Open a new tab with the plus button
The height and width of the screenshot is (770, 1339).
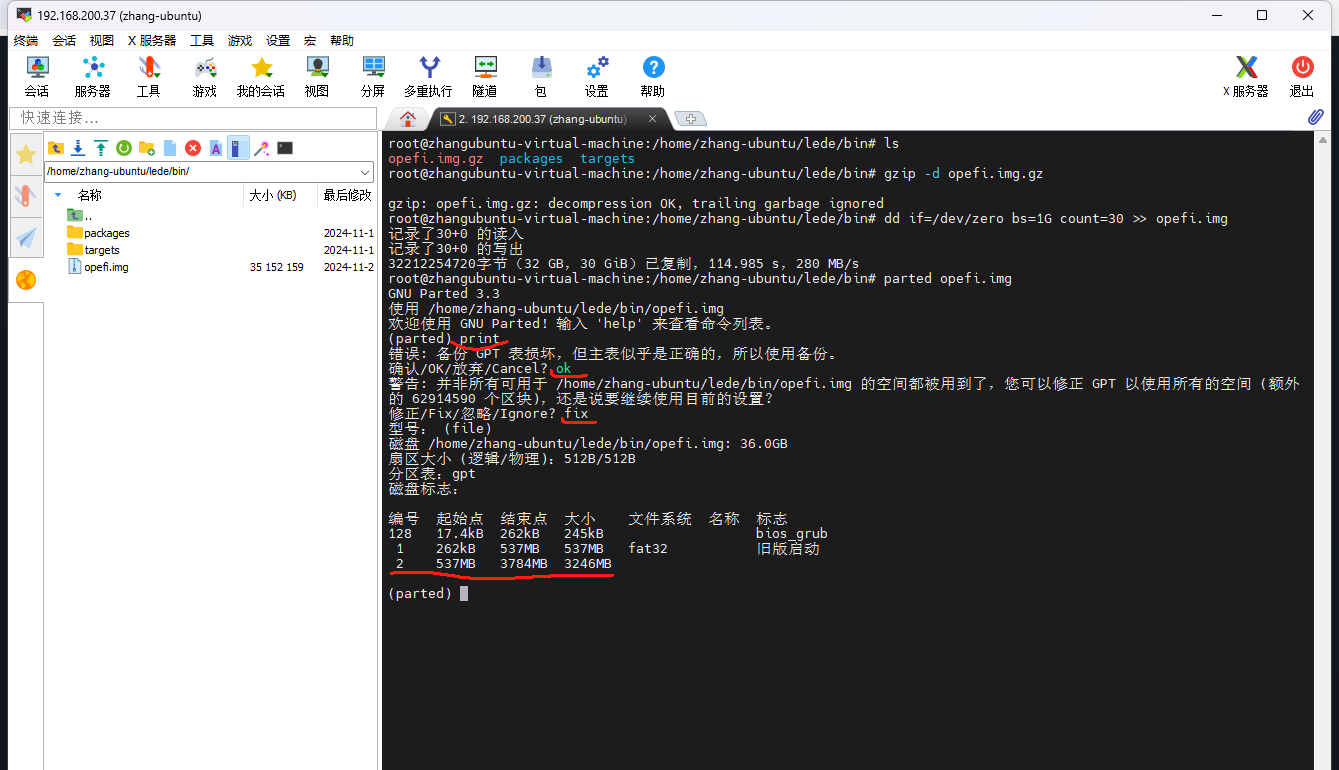click(x=689, y=119)
